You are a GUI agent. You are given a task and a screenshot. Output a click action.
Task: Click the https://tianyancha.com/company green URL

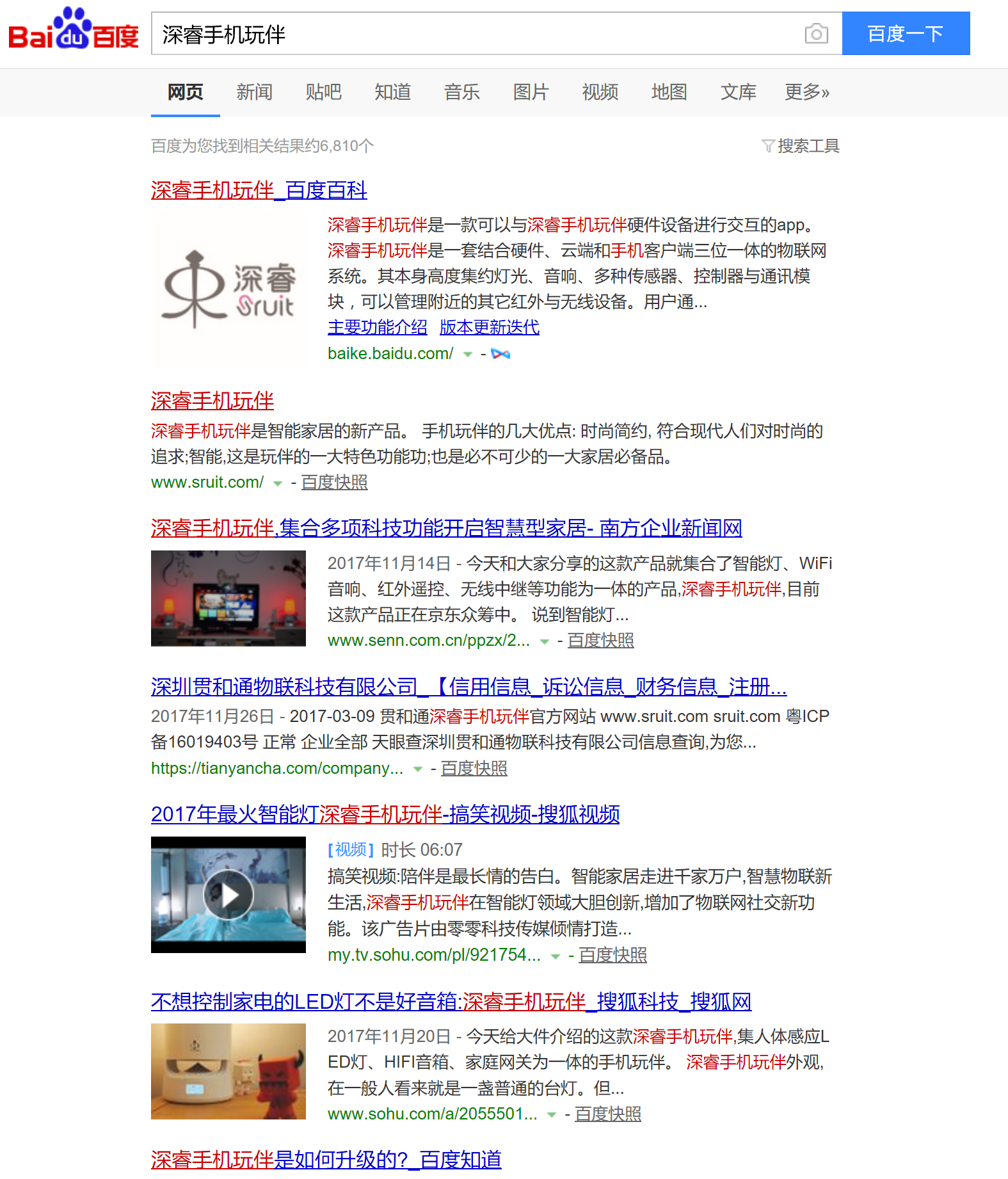point(277,769)
